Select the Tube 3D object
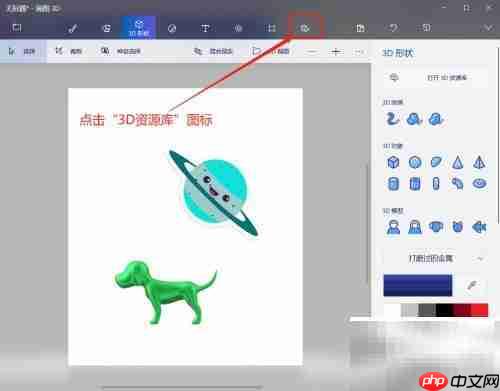 [415, 184]
